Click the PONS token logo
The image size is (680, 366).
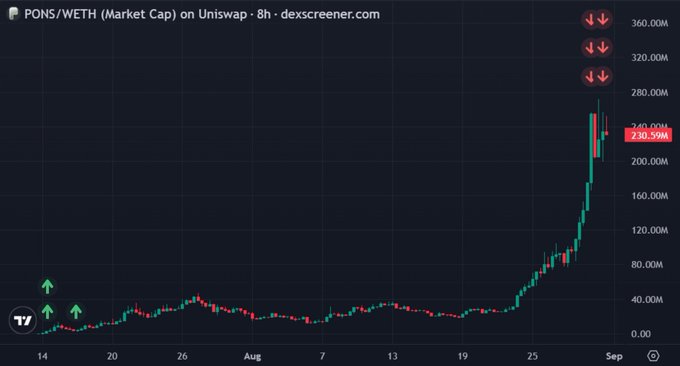[x=13, y=14]
